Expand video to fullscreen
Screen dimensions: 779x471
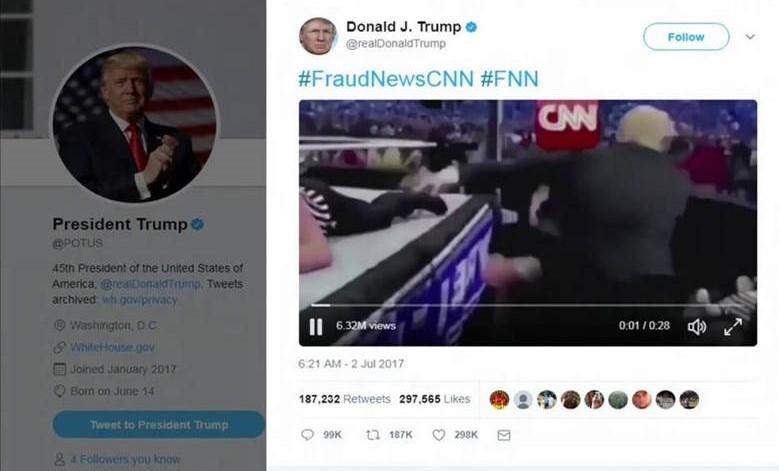point(733,326)
